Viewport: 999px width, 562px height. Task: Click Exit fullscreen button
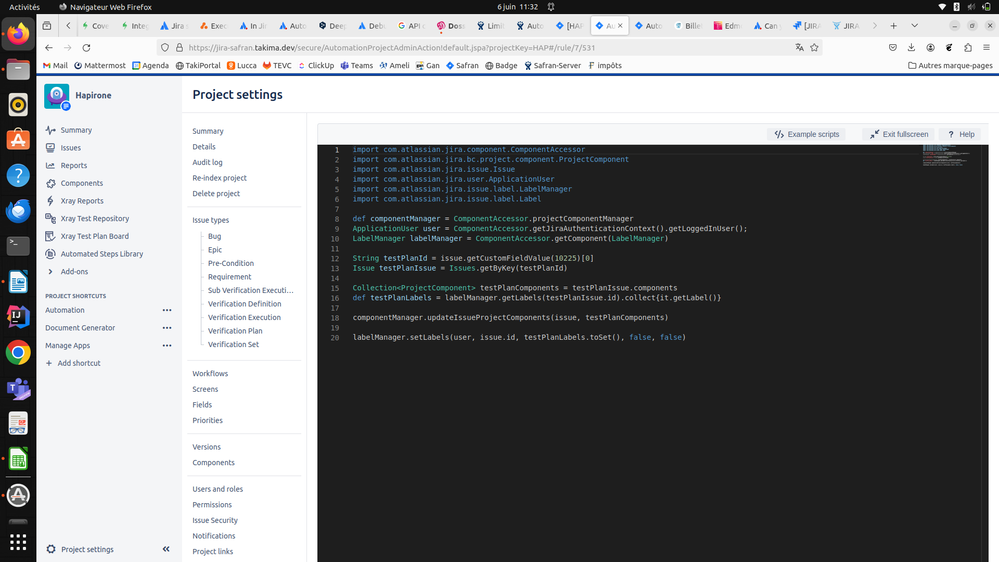click(899, 134)
